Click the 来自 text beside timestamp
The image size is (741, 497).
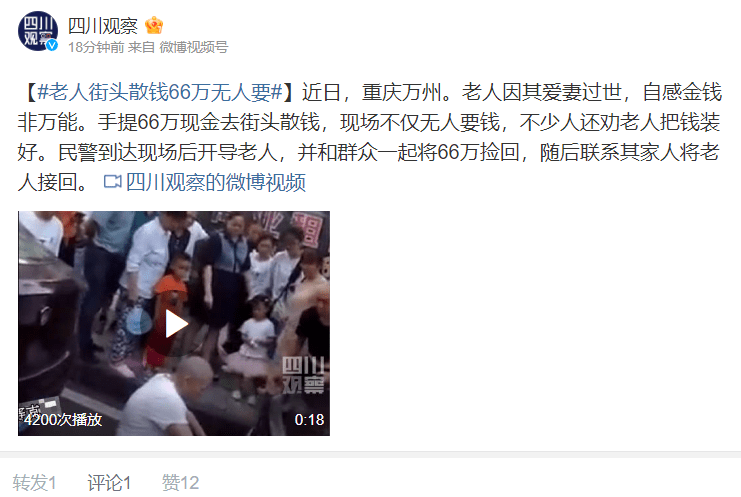click(x=141, y=47)
